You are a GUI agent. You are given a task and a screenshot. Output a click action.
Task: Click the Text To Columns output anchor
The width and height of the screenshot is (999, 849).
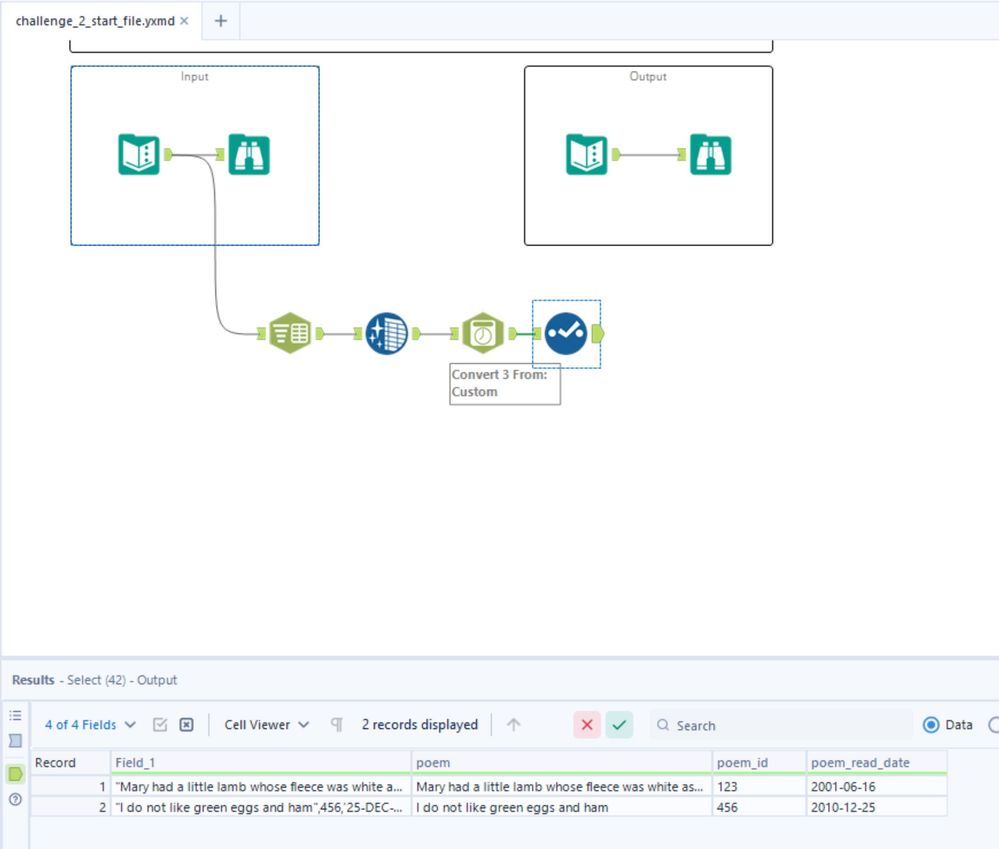[x=319, y=333]
